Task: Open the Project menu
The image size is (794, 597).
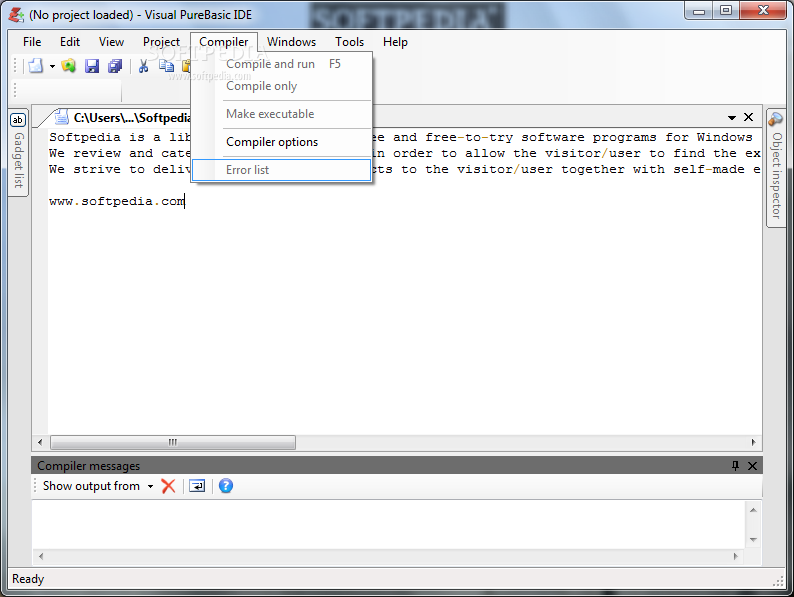Action: point(161,42)
